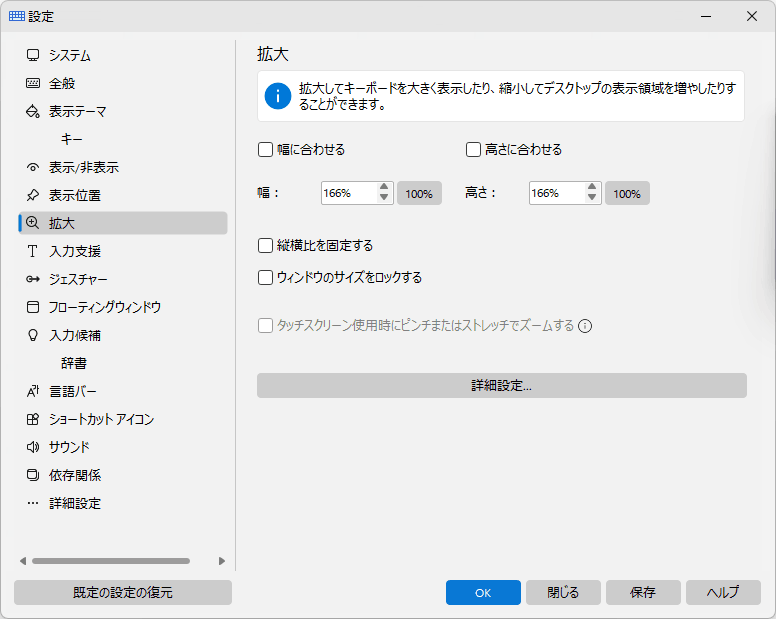Image resolution: width=776 pixels, height=619 pixels.
Task: Click the ショートカット アイコン icon
Action: pos(33,420)
